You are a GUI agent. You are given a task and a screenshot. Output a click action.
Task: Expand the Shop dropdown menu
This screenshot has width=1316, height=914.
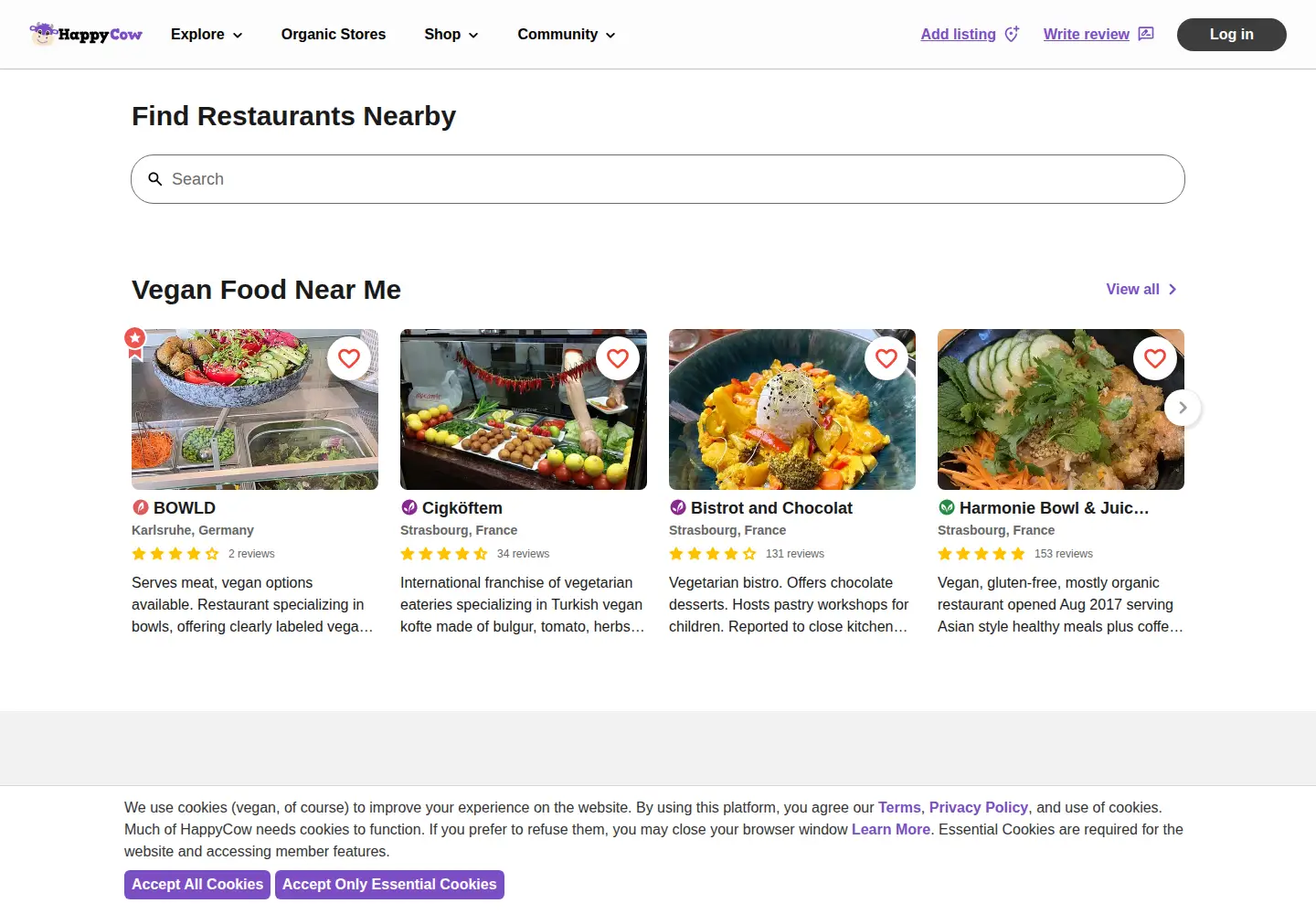pyautogui.click(x=451, y=35)
